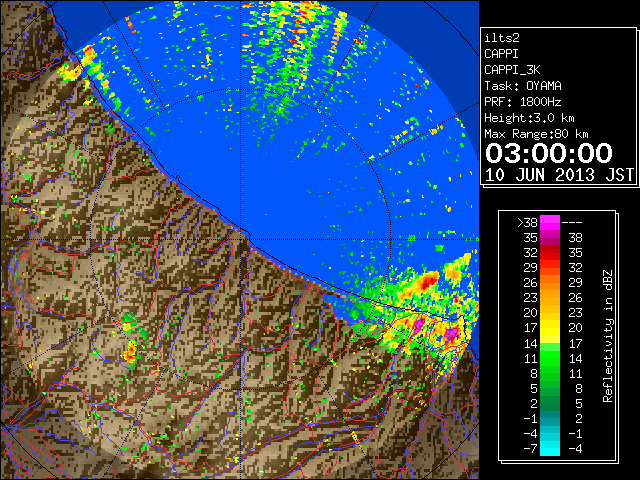Click the 'Height:3.0 km' line
Image resolution: width=640 pixels, height=480 pixels.
[x=529, y=118]
